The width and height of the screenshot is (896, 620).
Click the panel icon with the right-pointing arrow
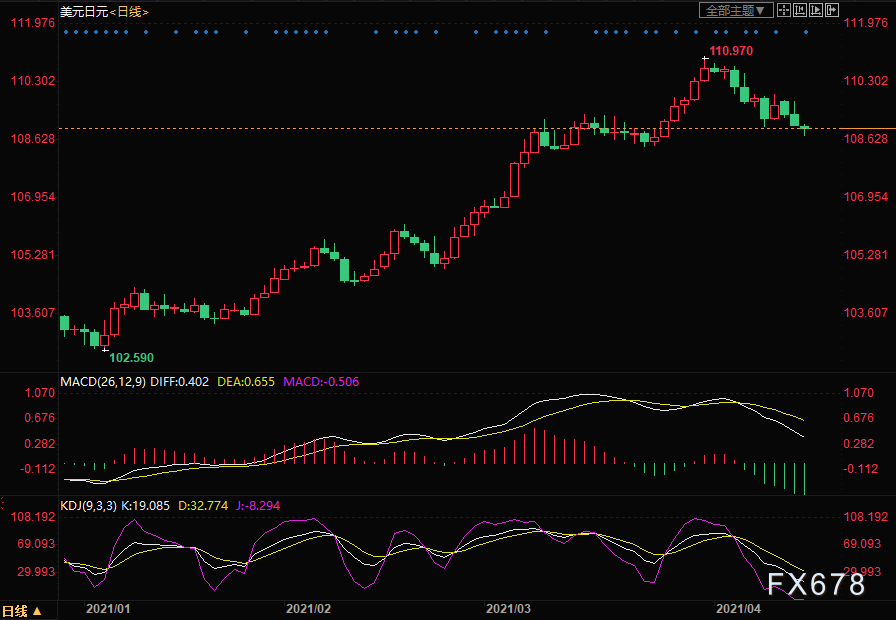pos(832,10)
